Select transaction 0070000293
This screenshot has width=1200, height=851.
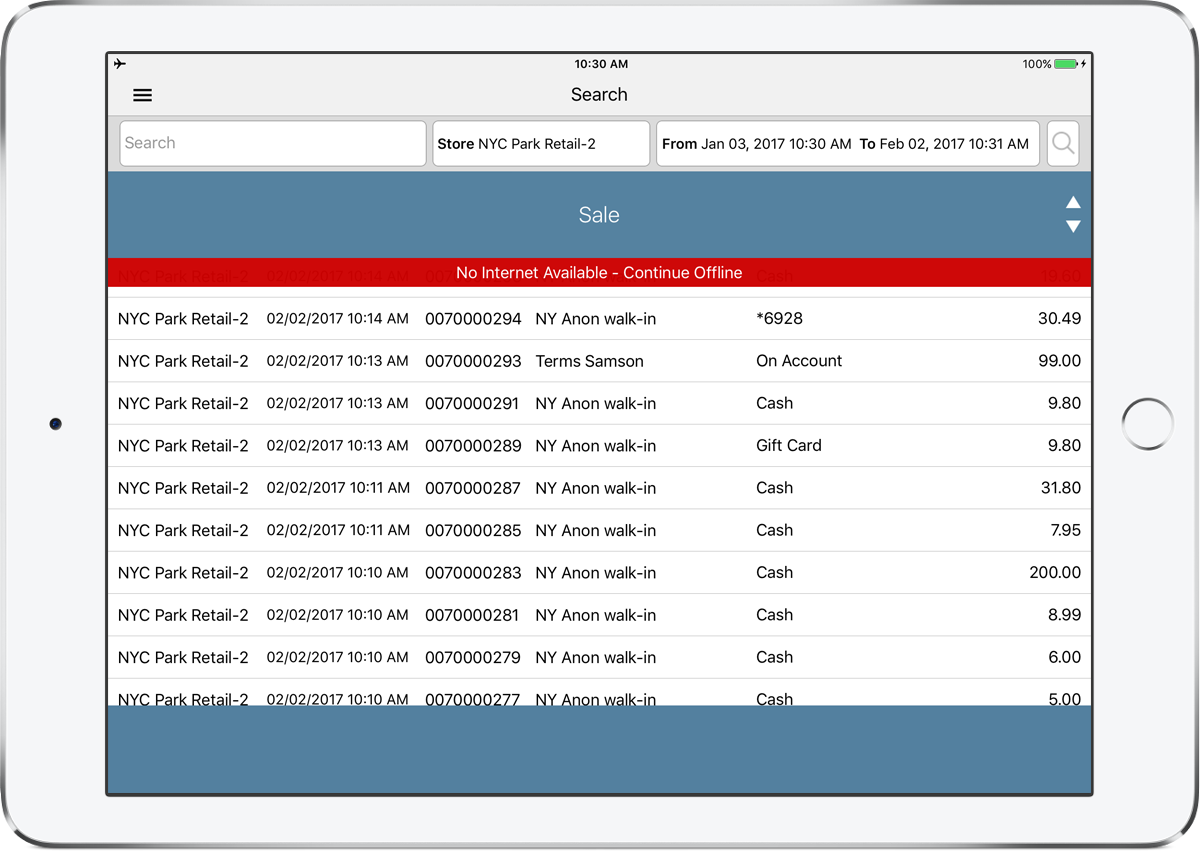pos(599,361)
